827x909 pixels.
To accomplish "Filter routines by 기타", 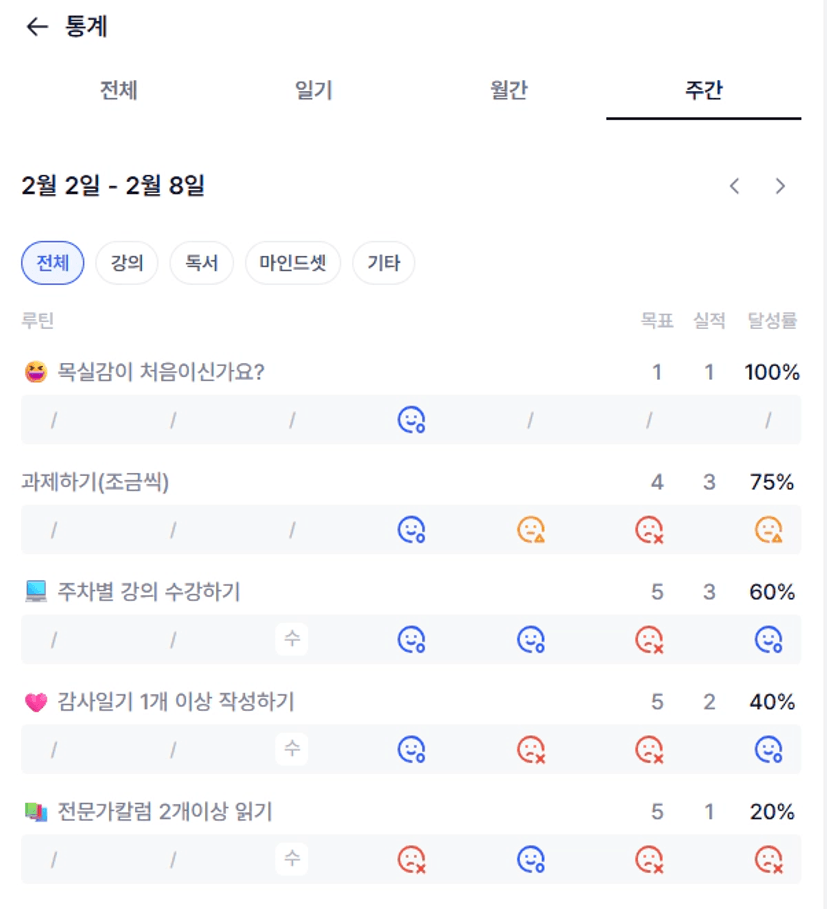I will [384, 264].
